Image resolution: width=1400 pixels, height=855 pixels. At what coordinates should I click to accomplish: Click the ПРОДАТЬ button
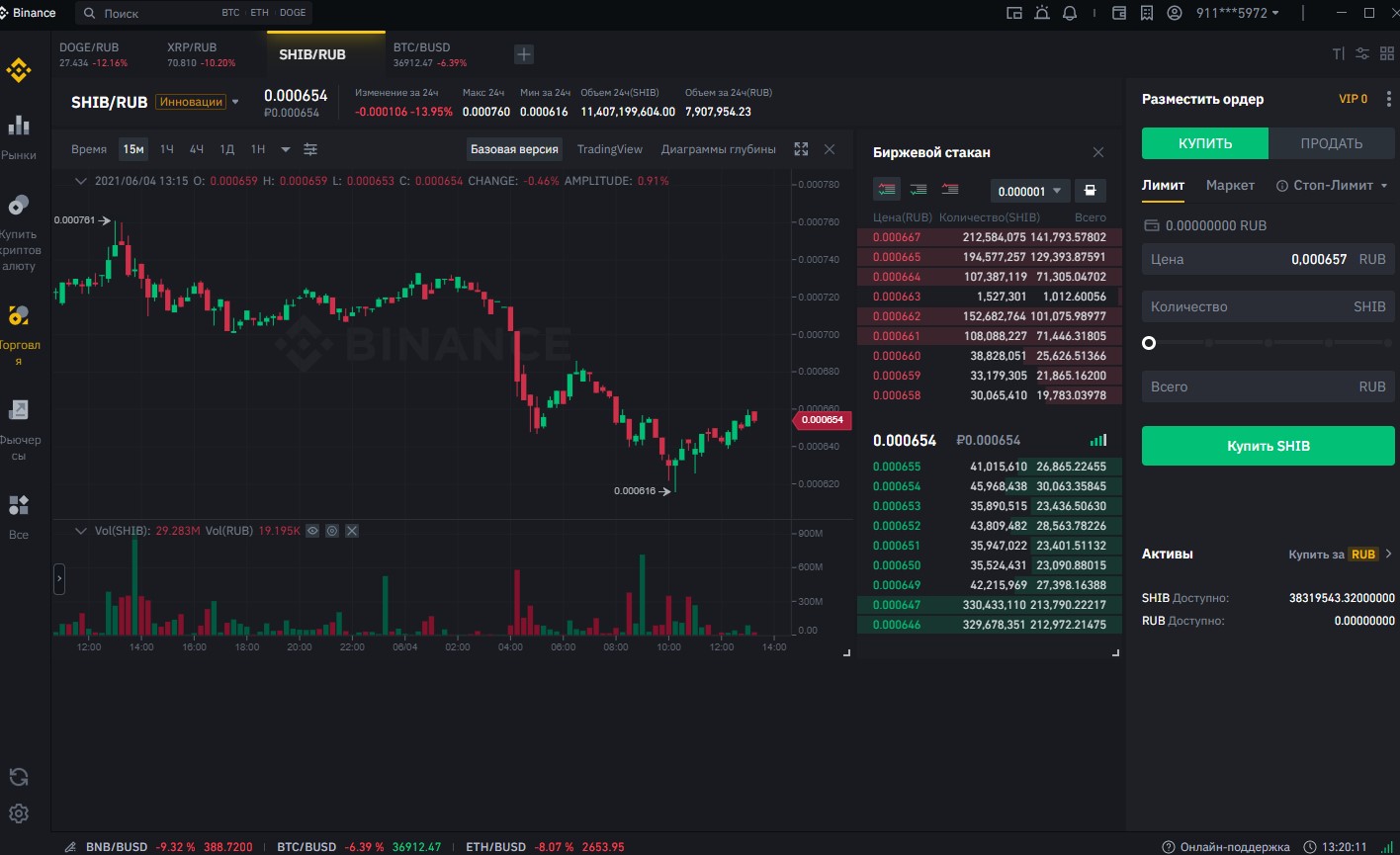click(x=1332, y=143)
